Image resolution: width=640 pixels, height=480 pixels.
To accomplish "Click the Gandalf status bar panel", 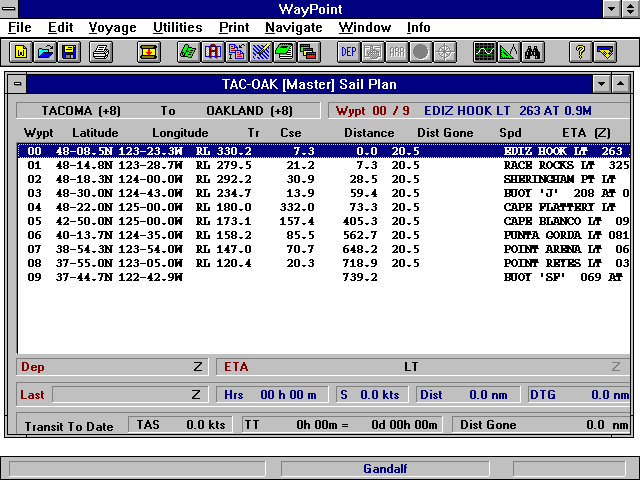I will click(x=385, y=469).
